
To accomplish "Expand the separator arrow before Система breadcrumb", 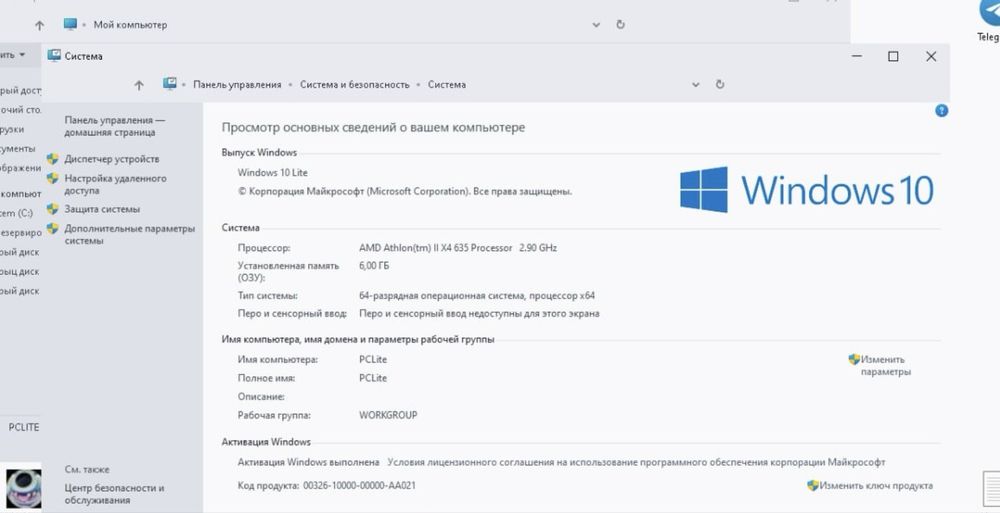I will (x=418, y=84).
